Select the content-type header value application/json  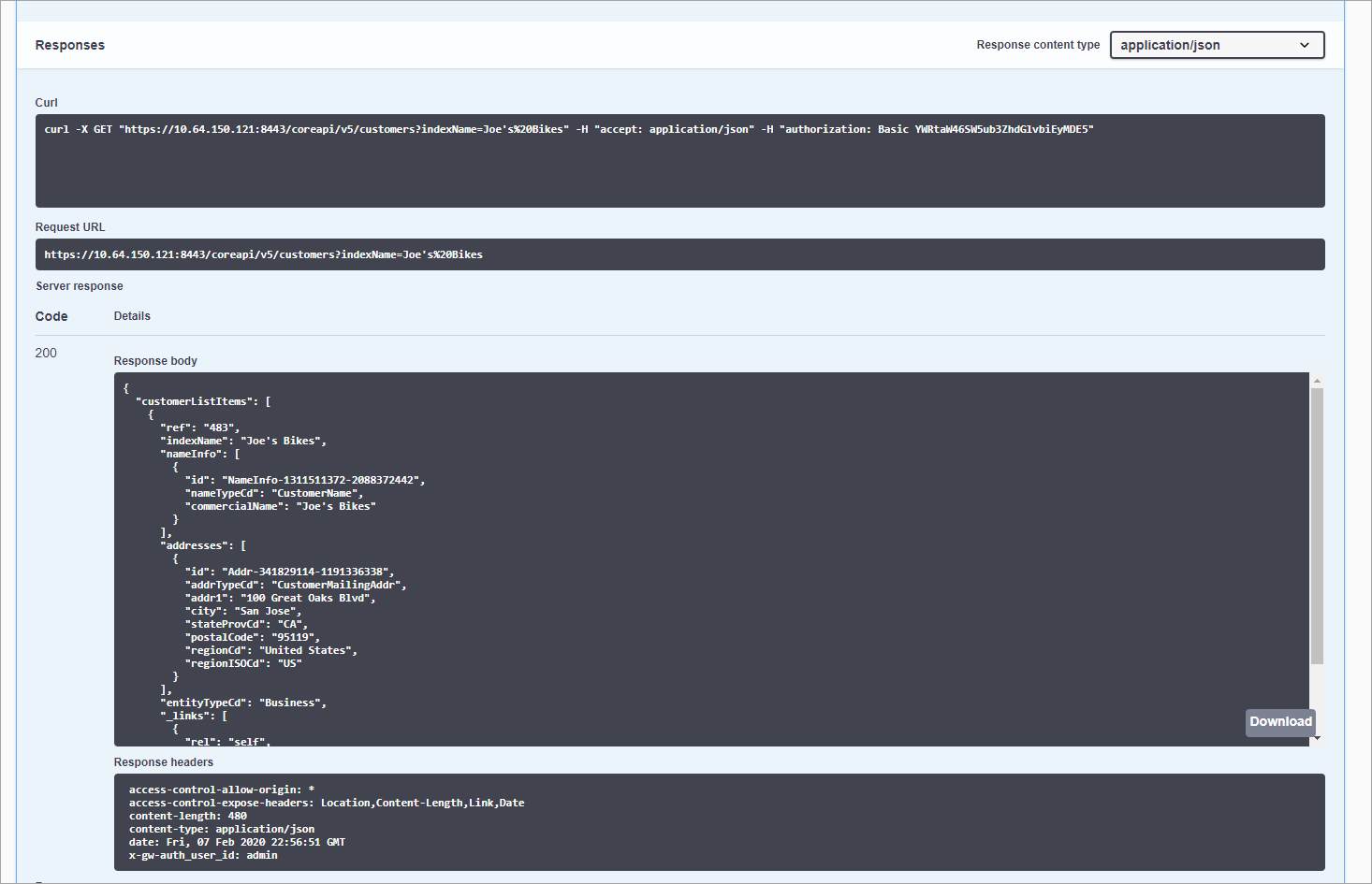pyautogui.click(x=265, y=828)
